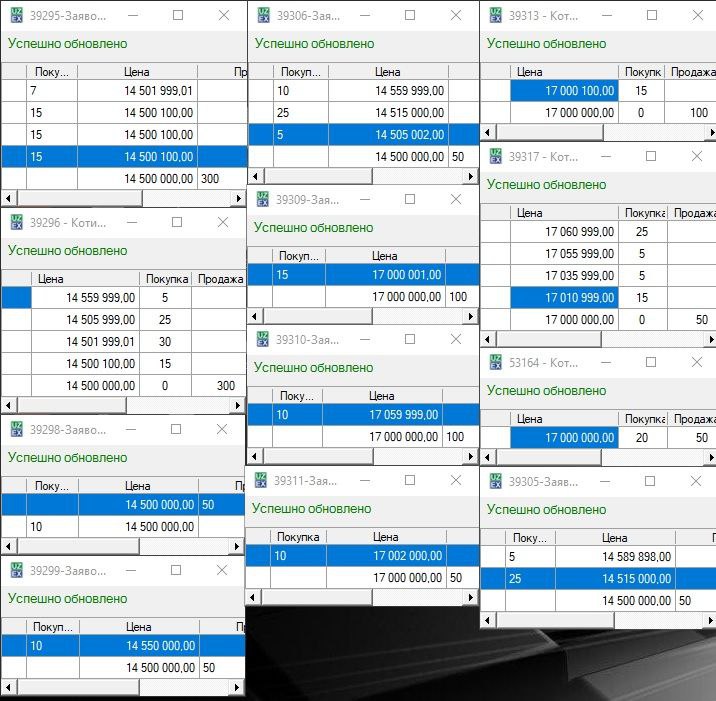Select sale quantity 300 in window 39296

coord(219,385)
